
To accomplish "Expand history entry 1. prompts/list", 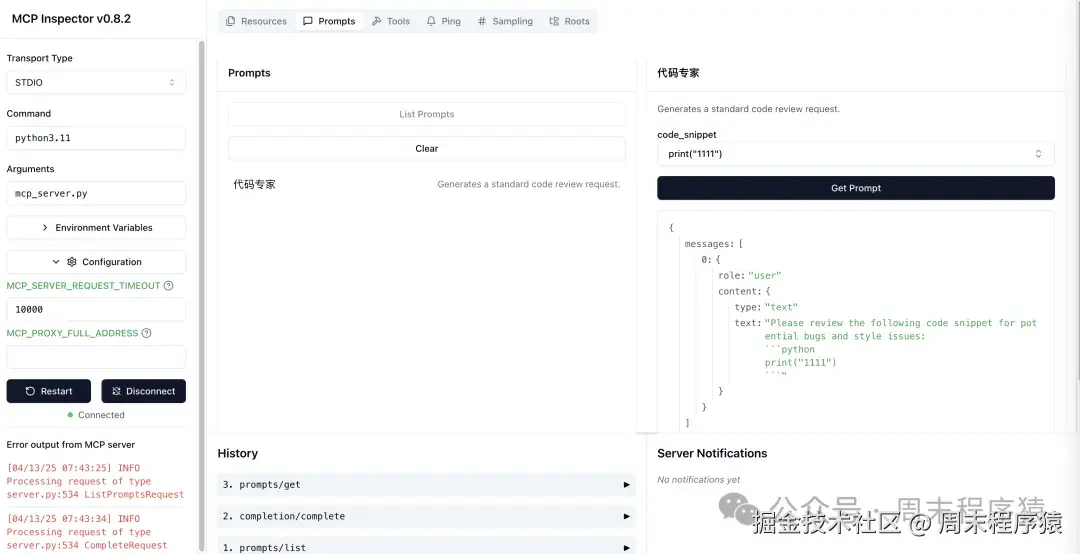I will coord(426,546).
